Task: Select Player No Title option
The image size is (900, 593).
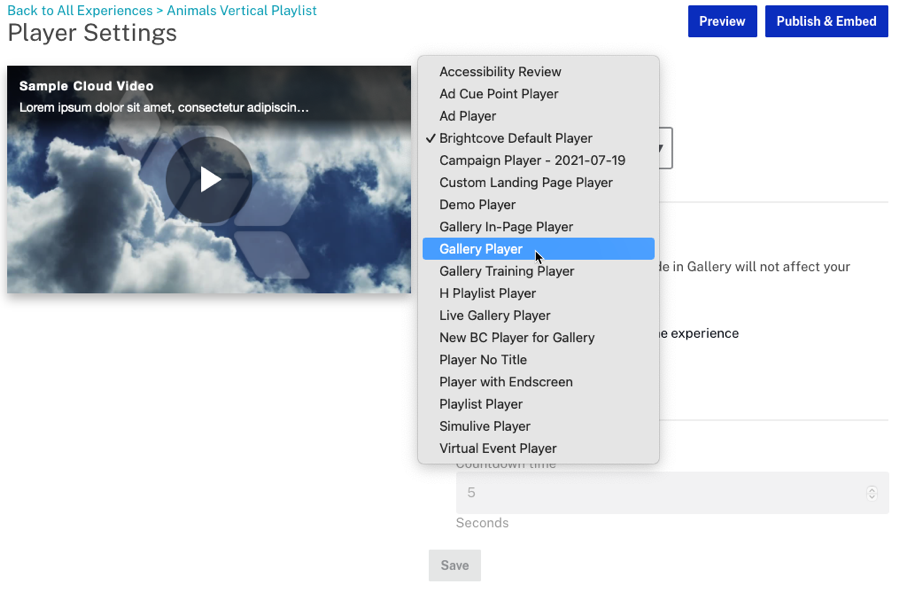Action: (x=538, y=360)
